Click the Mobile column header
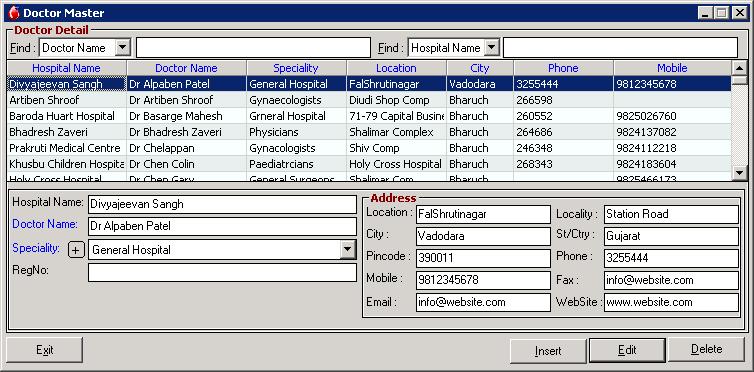The height and width of the screenshot is (372, 754). pyautogui.click(x=672, y=68)
